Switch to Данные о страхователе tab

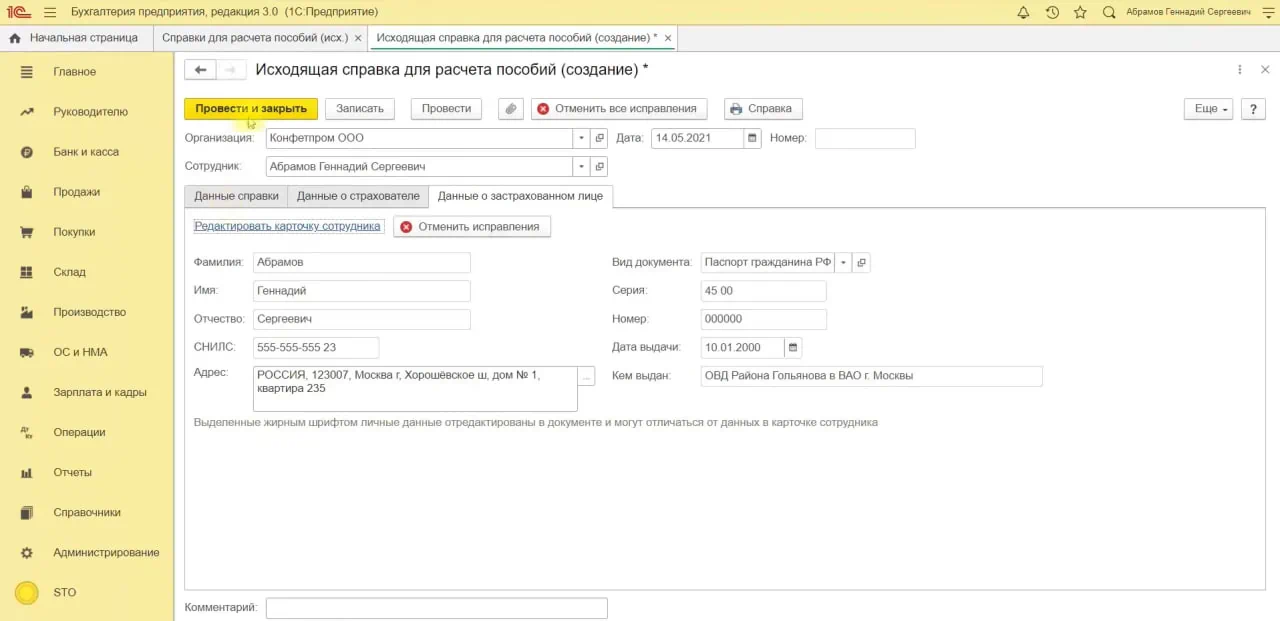click(x=358, y=196)
